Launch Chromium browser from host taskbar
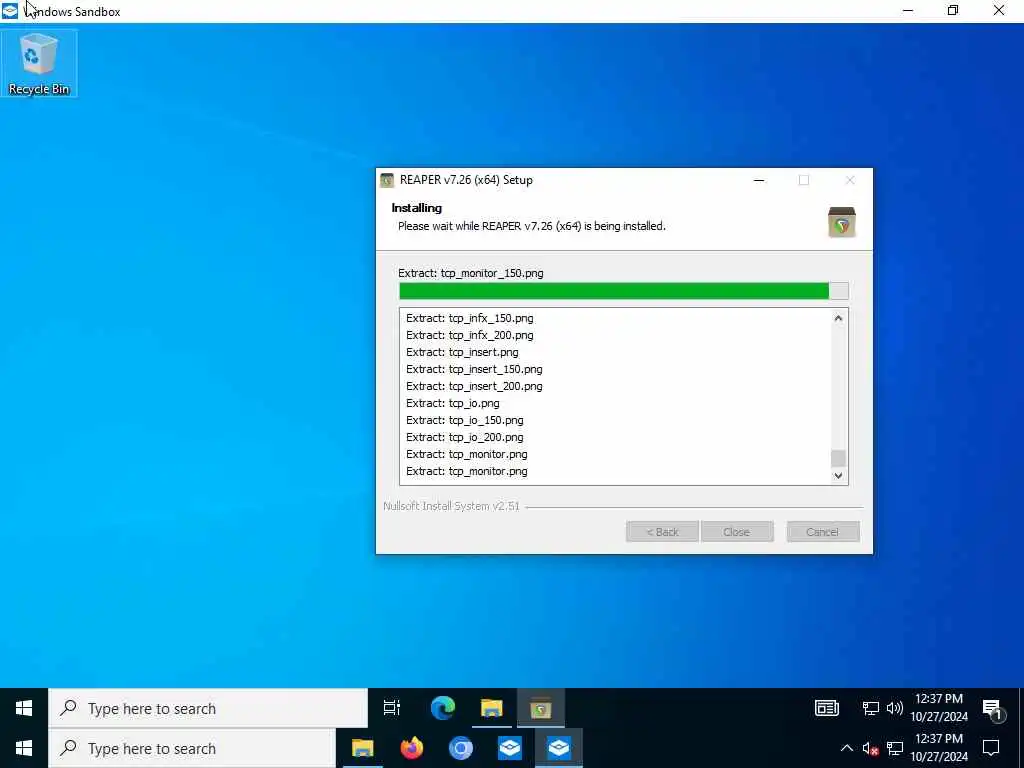This screenshot has height=768, width=1024. pos(460,748)
